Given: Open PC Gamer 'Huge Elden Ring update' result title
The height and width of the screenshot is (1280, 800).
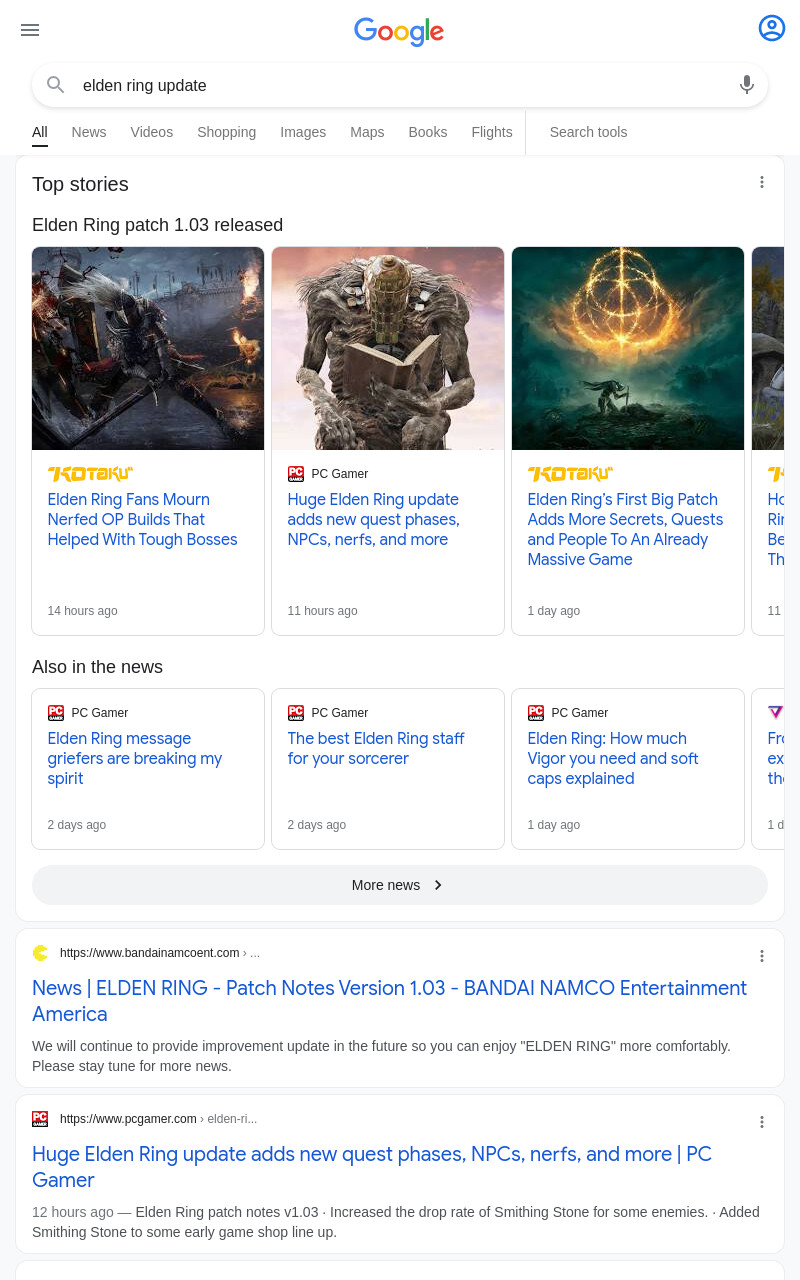Looking at the screenshot, I should click(372, 1166).
